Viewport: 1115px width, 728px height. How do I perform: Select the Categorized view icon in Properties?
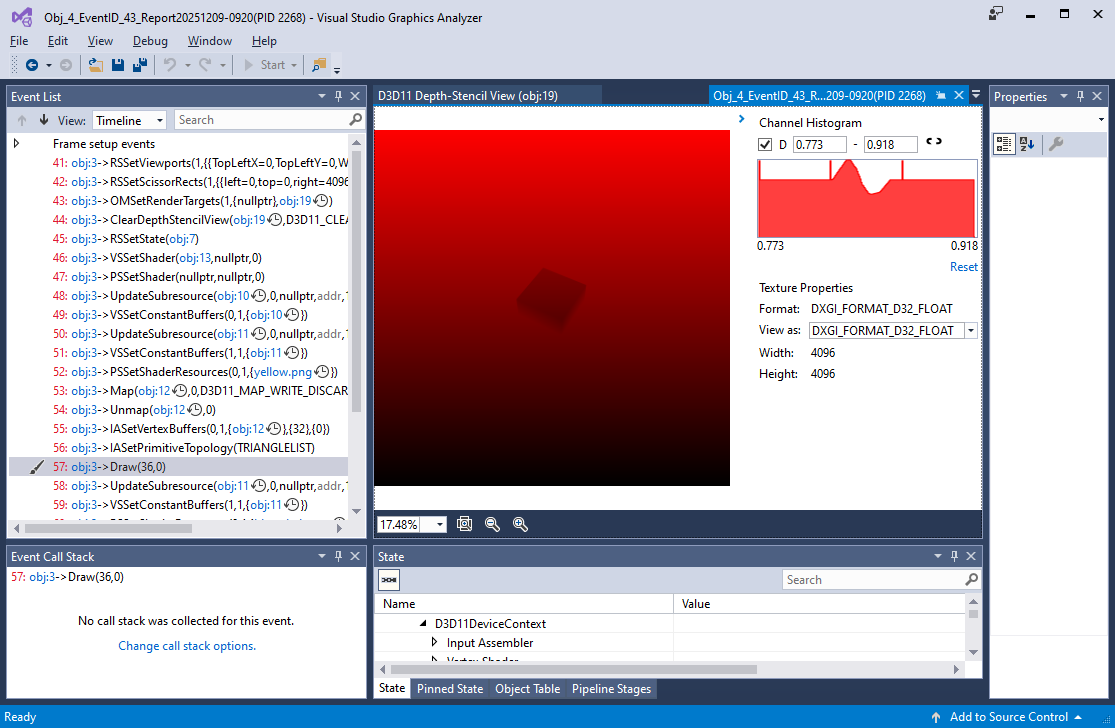click(x=1003, y=143)
